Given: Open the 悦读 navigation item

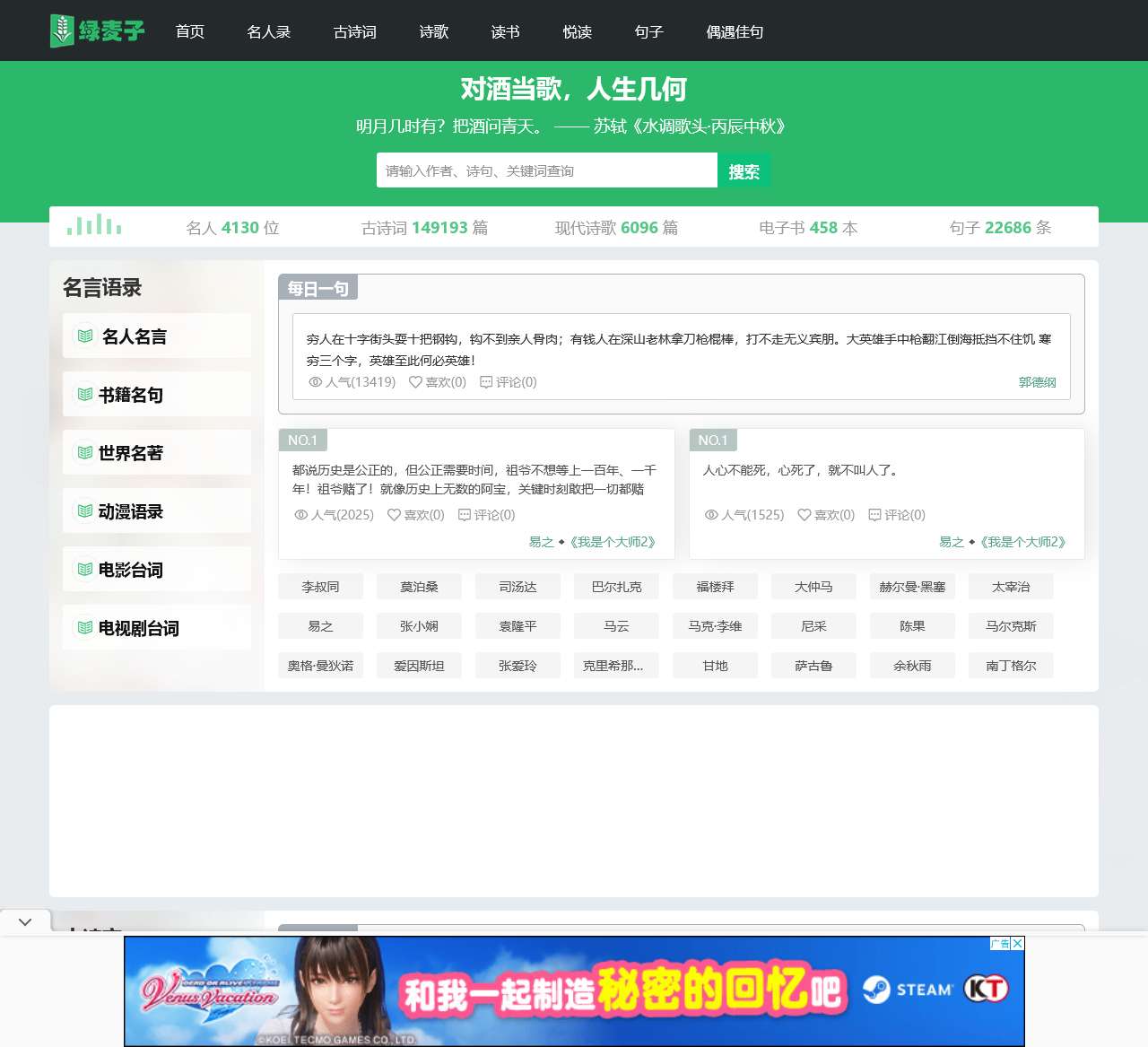Looking at the screenshot, I should coord(578,31).
